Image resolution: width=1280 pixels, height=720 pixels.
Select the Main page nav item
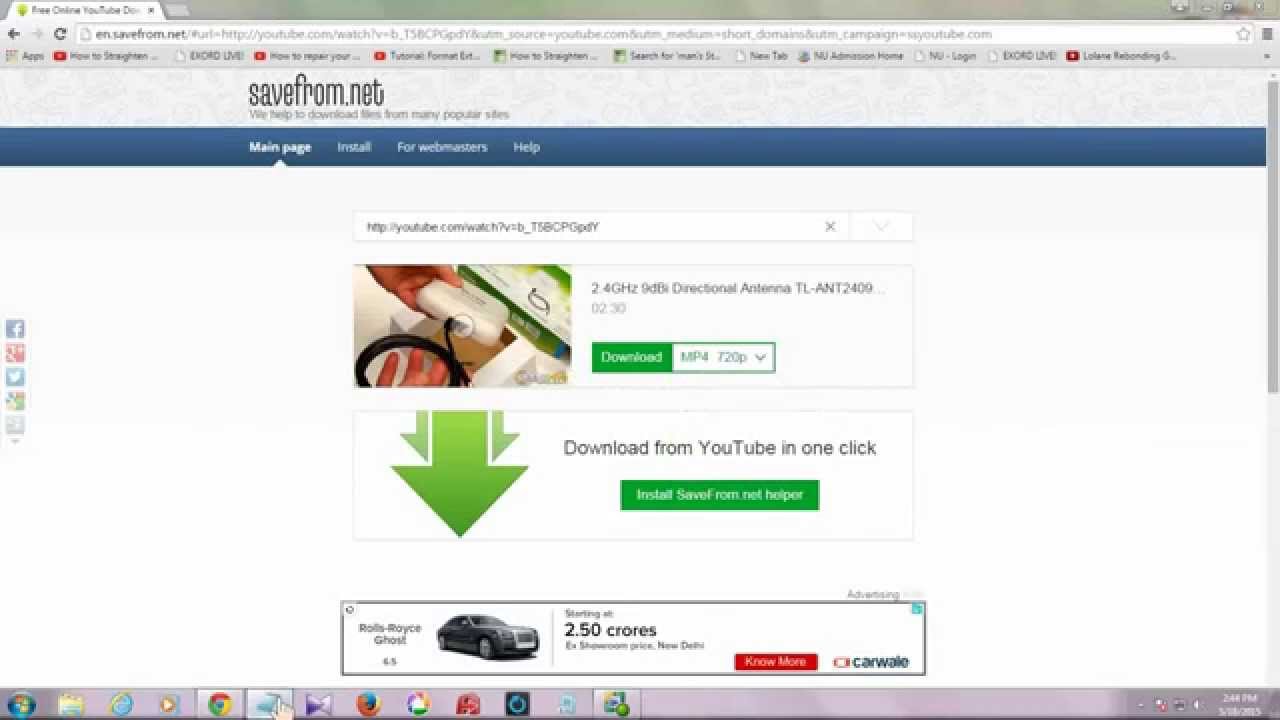click(x=280, y=147)
